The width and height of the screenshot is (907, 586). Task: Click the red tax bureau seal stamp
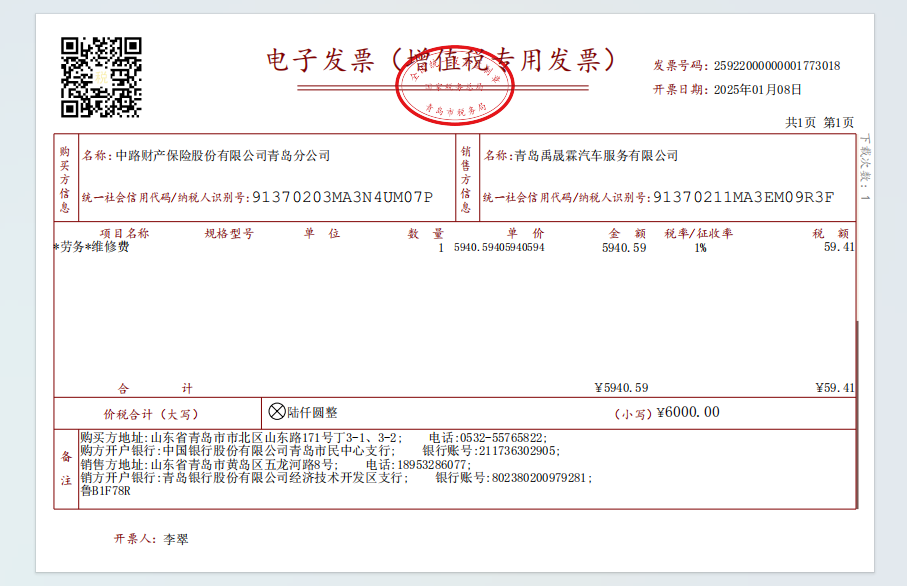click(455, 83)
